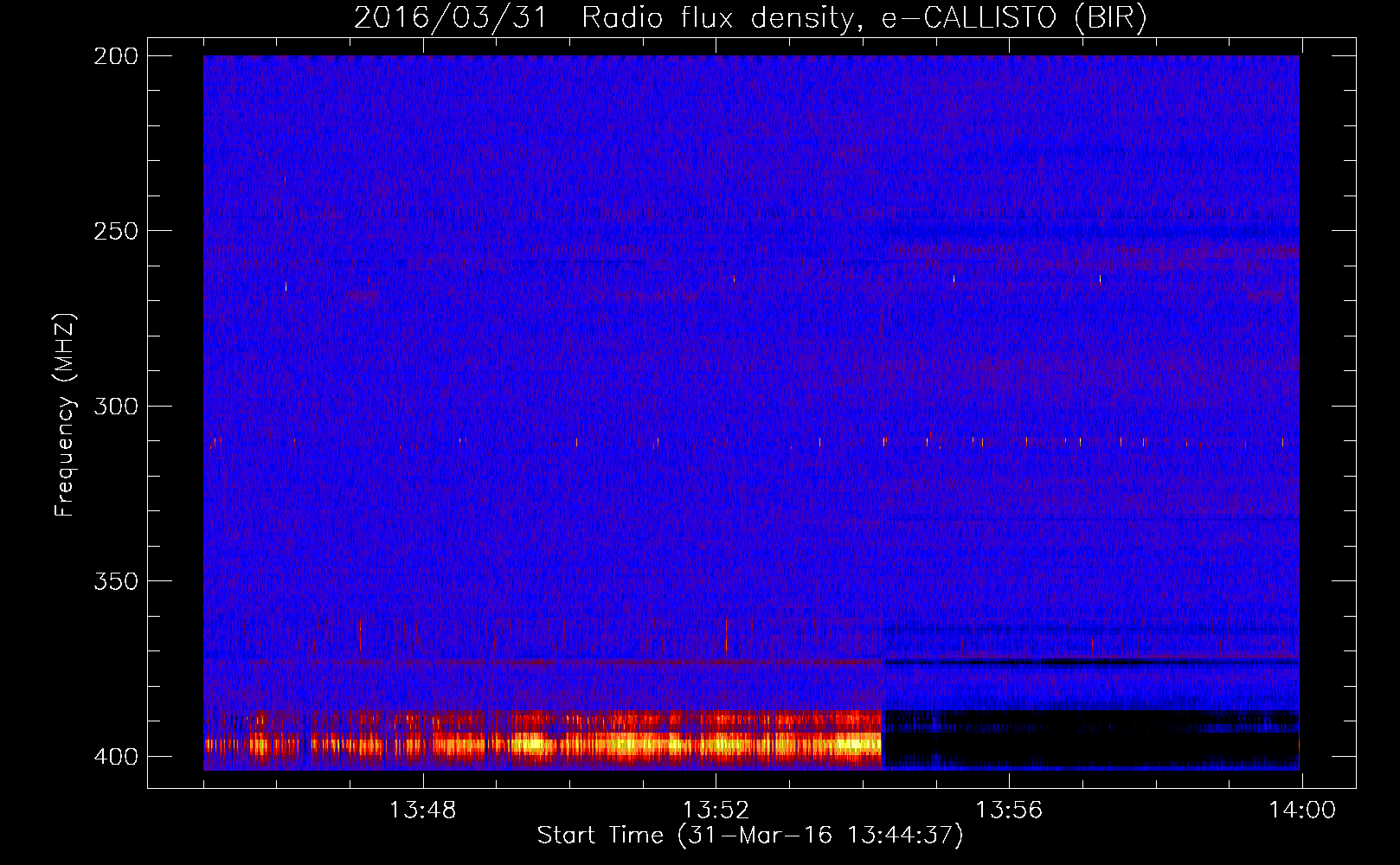Screen dimensions: 1400x865
Task: Click the bright yellow emission band near 400 MHz
Action: click(543, 744)
